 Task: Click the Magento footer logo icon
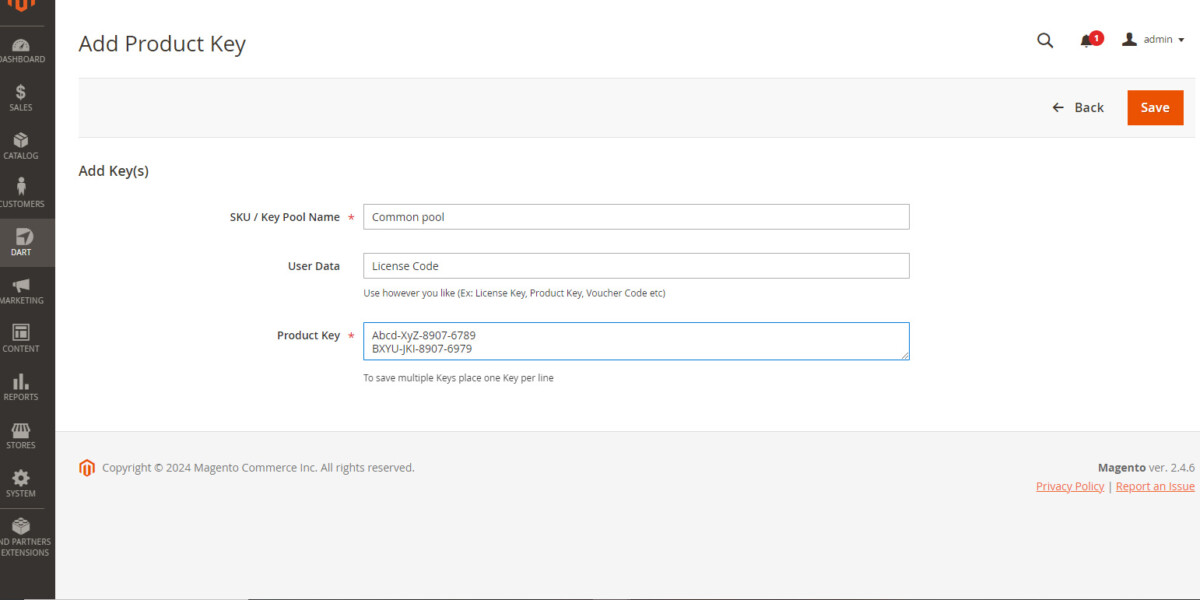pos(87,467)
